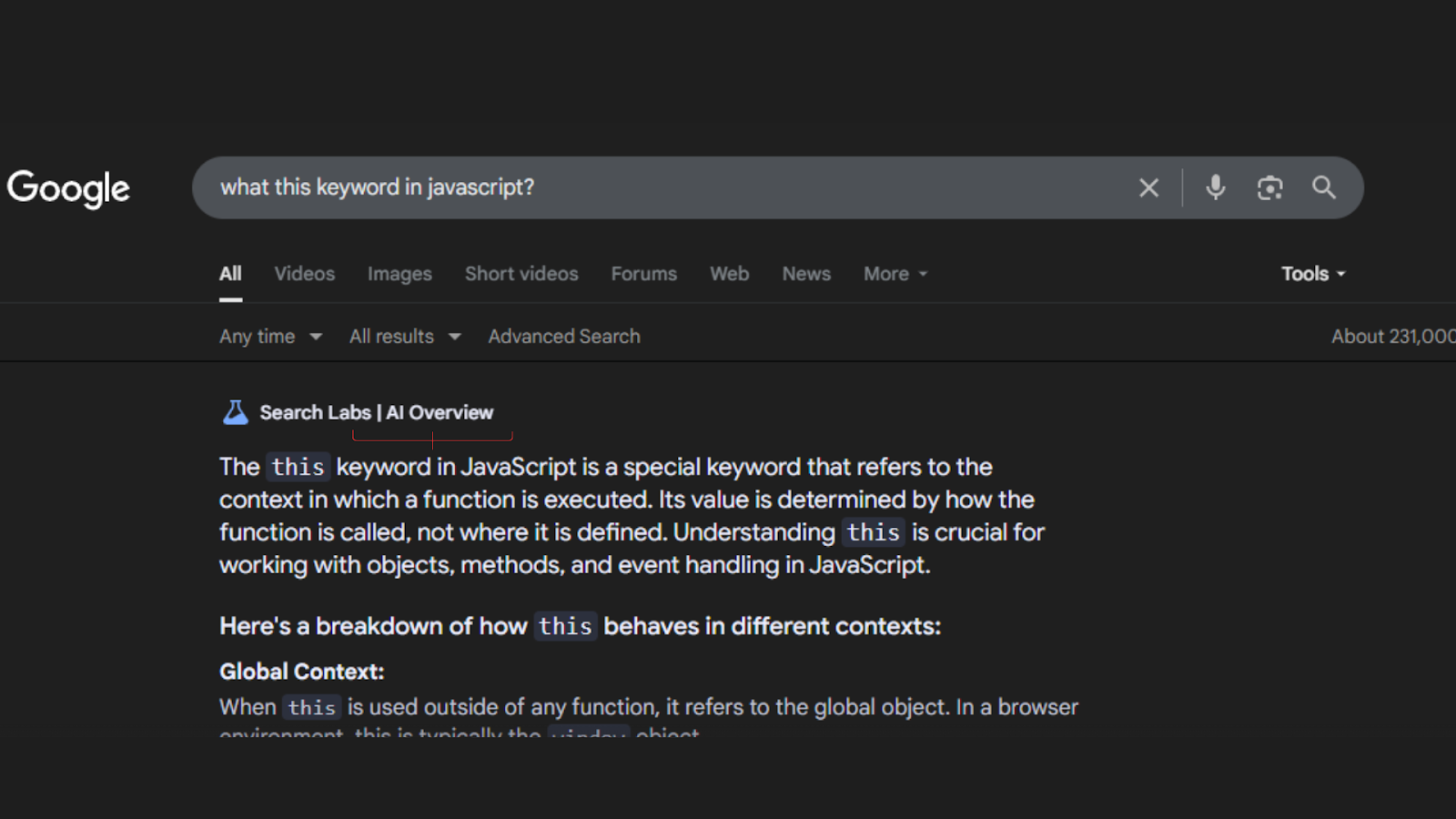Open the All results filter dropdown

pos(405,337)
